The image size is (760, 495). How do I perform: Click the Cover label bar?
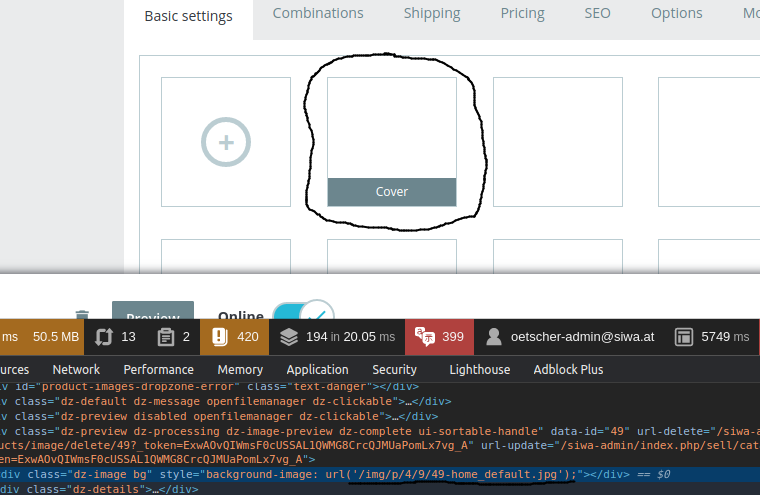tap(392, 192)
